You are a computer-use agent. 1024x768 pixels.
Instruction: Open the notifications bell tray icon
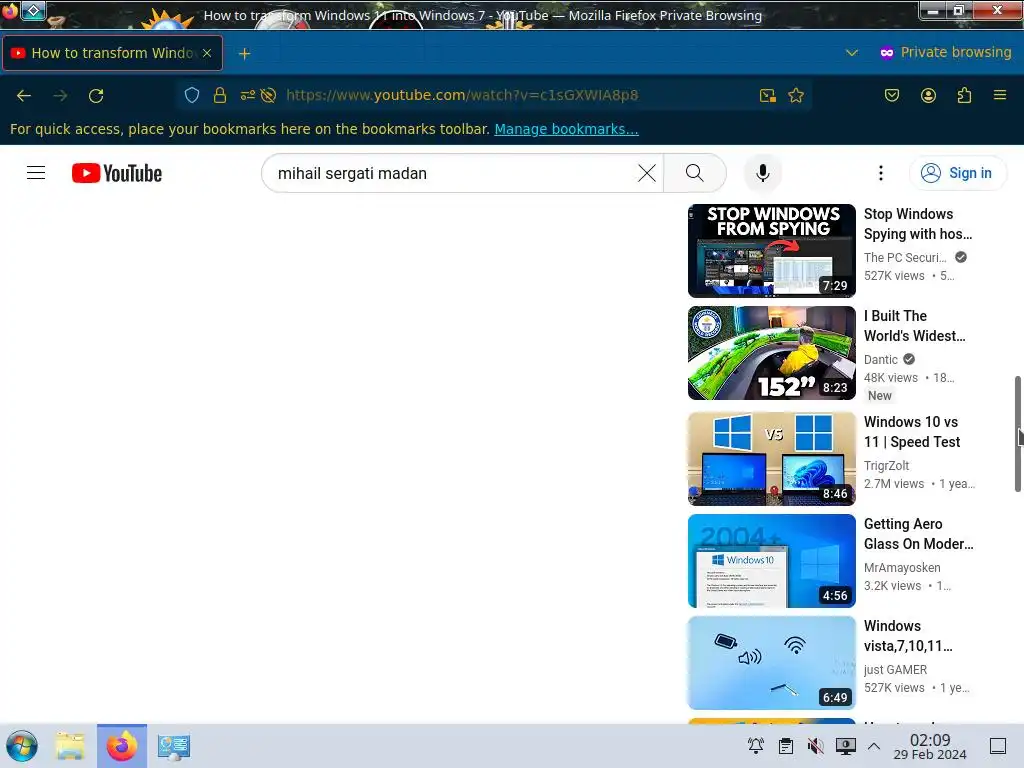756,746
